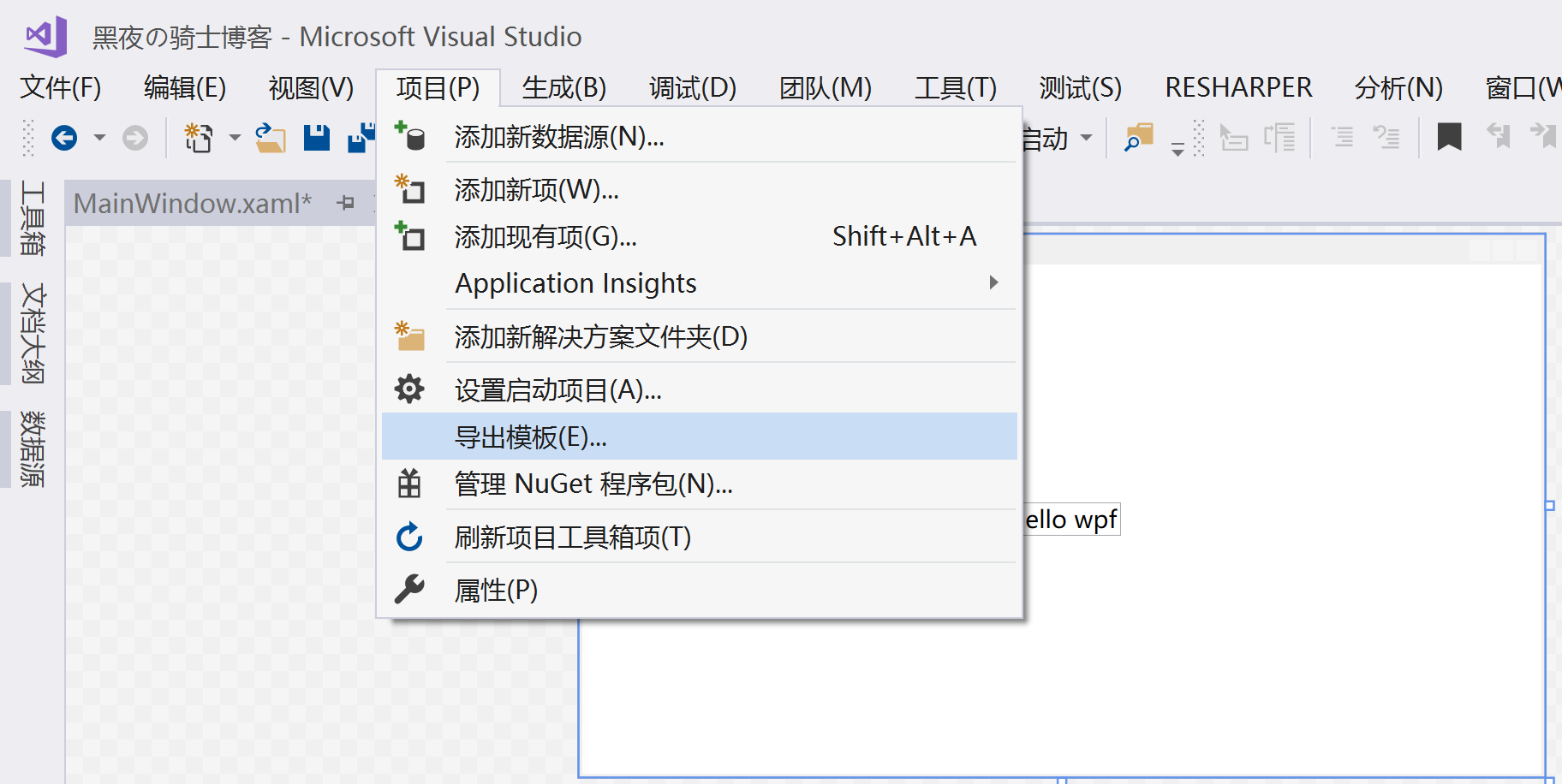Go to next bookmark icon
This screenshot has width=1562, height=784.
pyautogui.click(x=1543, y=135)
